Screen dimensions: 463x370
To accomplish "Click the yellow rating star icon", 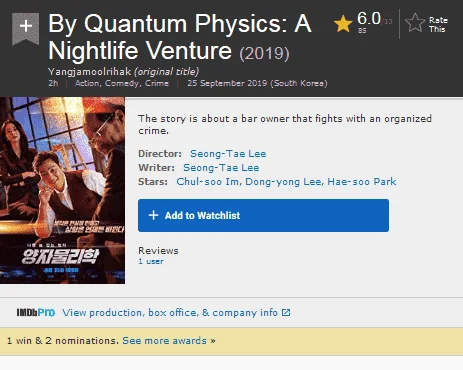I will tap(343, 24).
